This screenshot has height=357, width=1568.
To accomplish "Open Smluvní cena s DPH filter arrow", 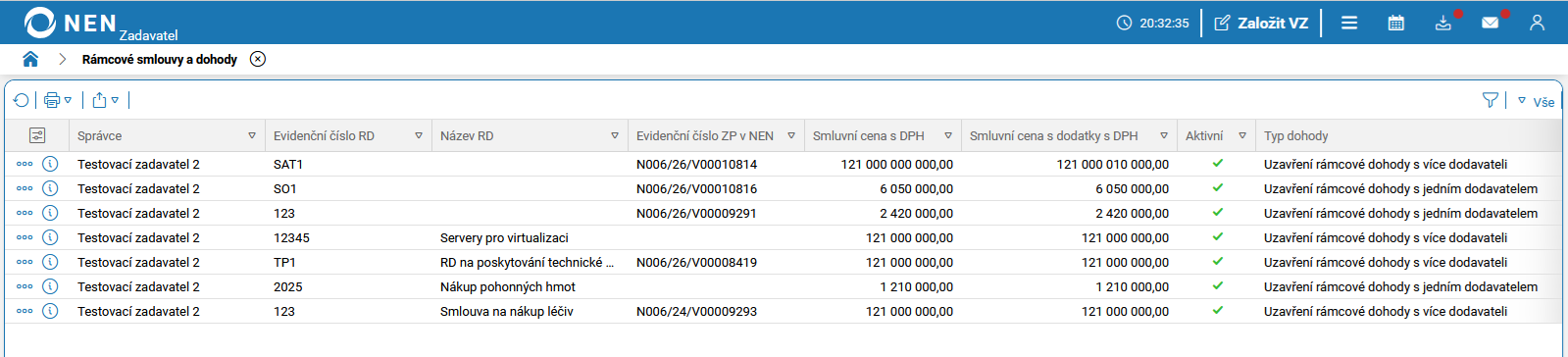I will point(948,136).
